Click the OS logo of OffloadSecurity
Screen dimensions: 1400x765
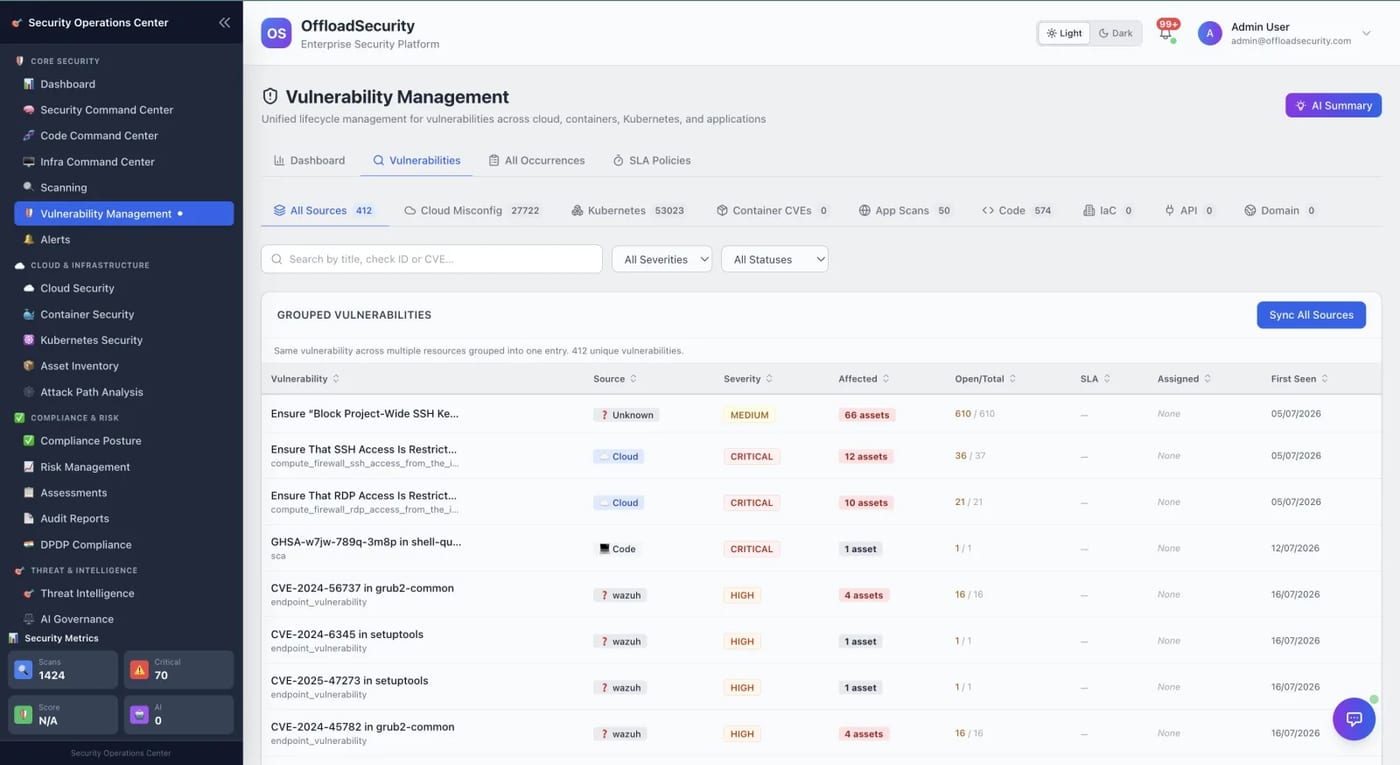click(x=276, y=33)
